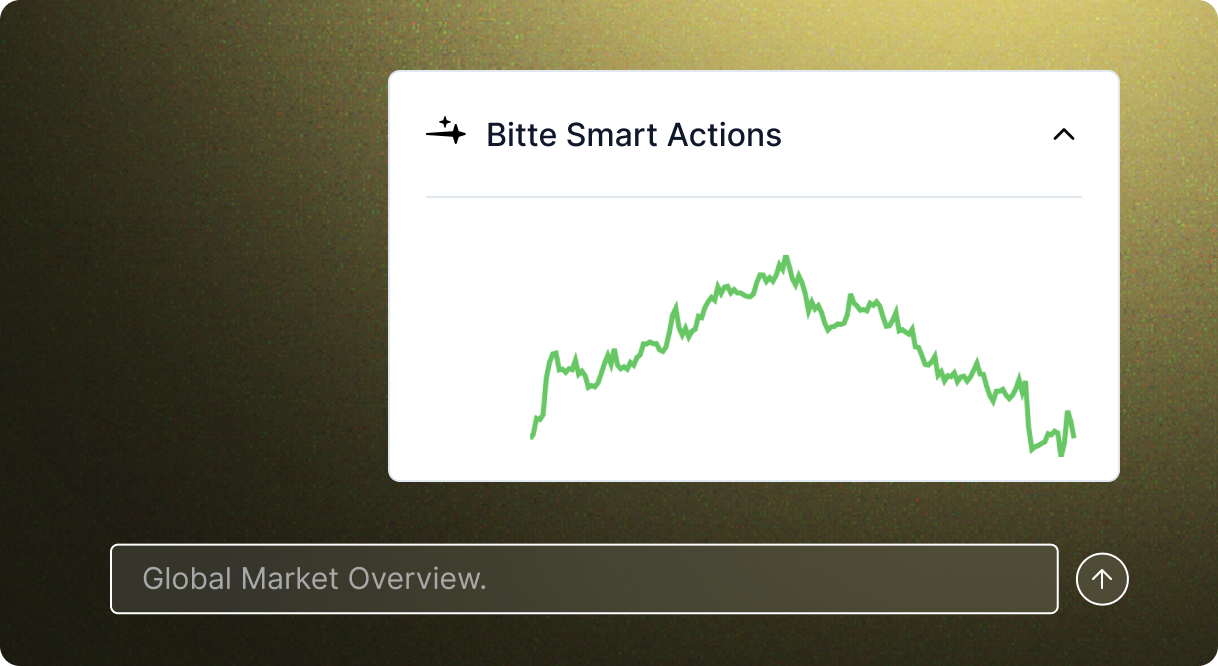Collapse the Bitte Smart Actions panel
This screenshot has width=1218, height=666.
point(1063,134)
